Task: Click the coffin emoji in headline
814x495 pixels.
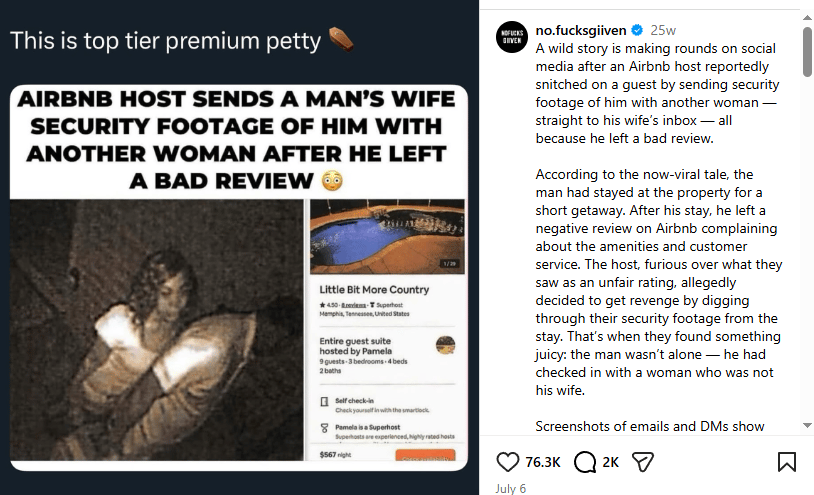Action: pyautogui.click(x=341, y=39)
